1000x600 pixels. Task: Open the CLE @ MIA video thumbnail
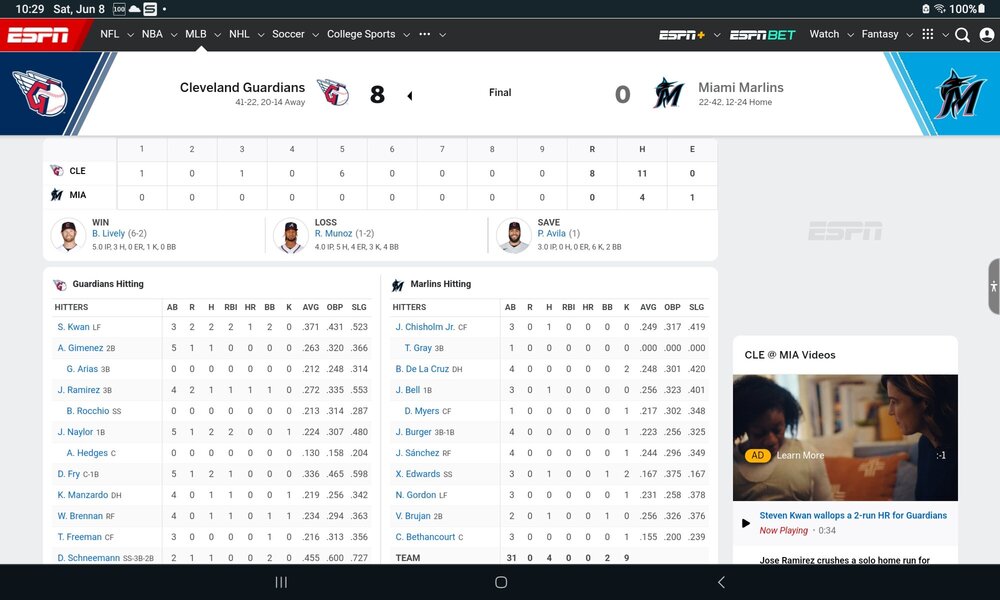click(845, 437)
